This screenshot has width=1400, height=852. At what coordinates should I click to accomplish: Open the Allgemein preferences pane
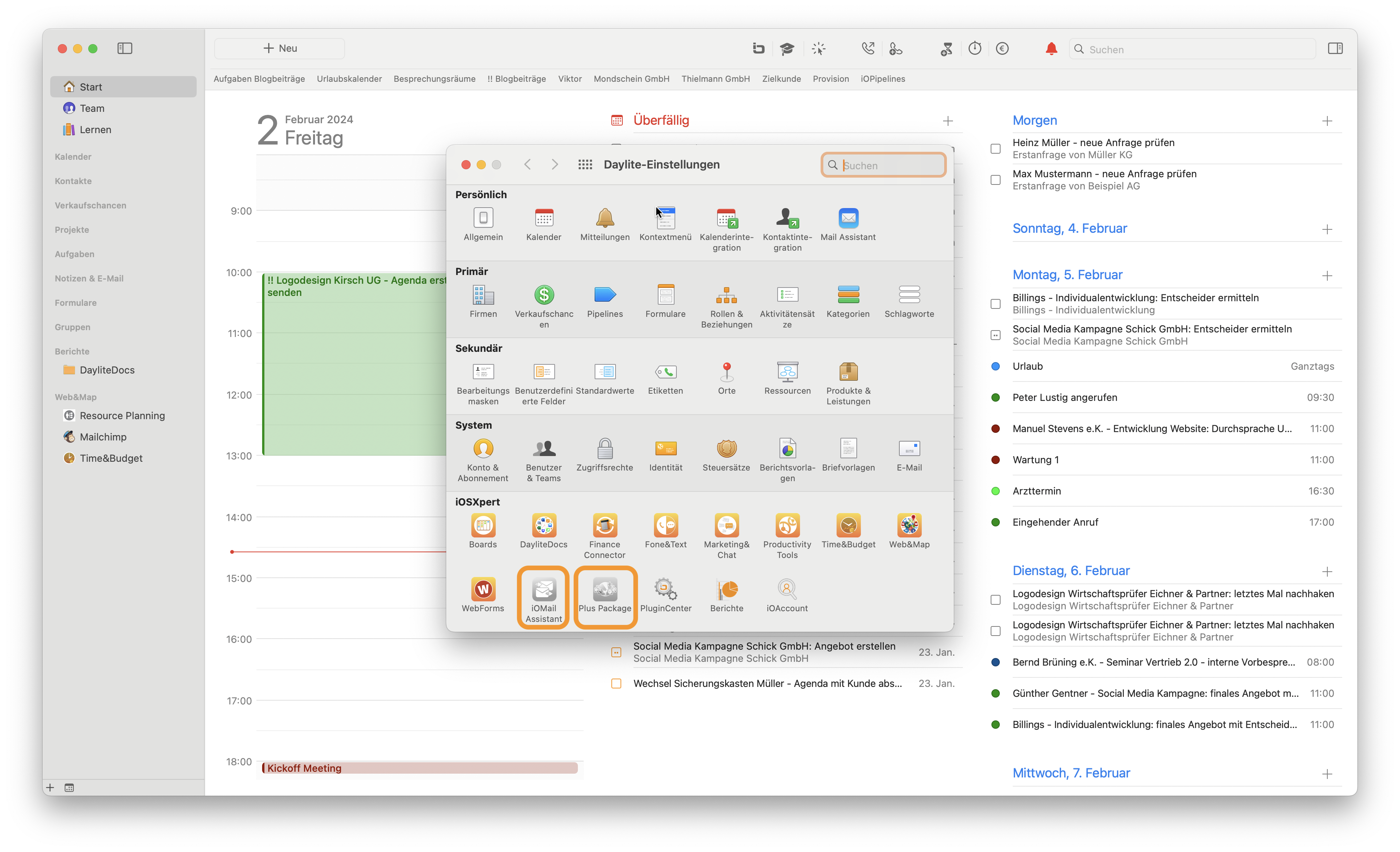(x=483, y=224)
